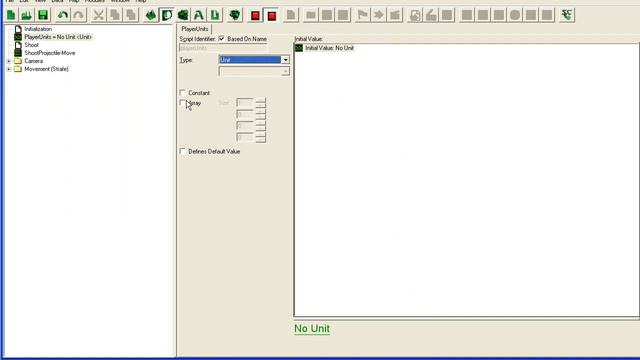Select the Initialization trigger

[38, 29]
